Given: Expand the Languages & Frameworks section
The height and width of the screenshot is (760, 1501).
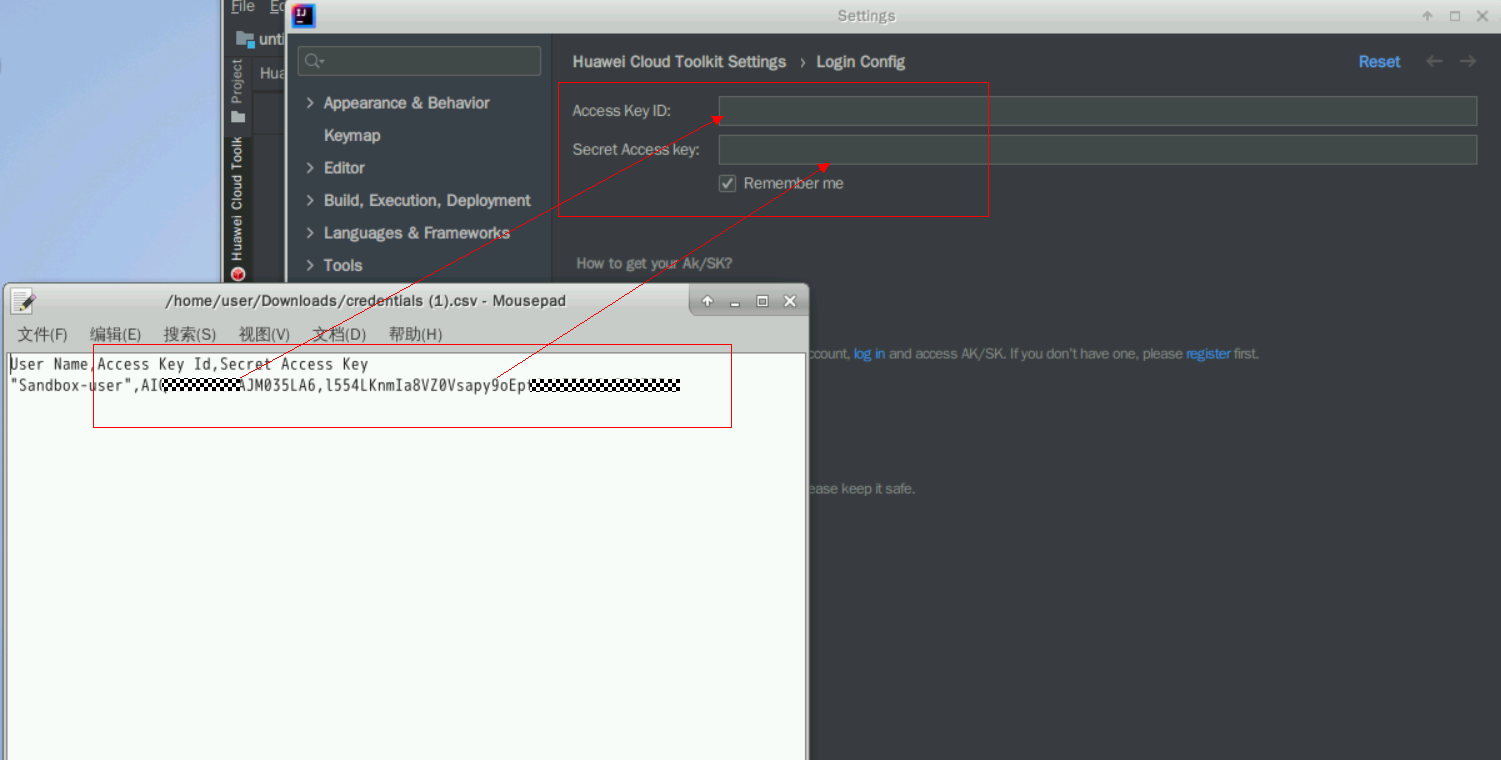Looking at the screenshot, I should pyautogui.click(x=310, y=233).
